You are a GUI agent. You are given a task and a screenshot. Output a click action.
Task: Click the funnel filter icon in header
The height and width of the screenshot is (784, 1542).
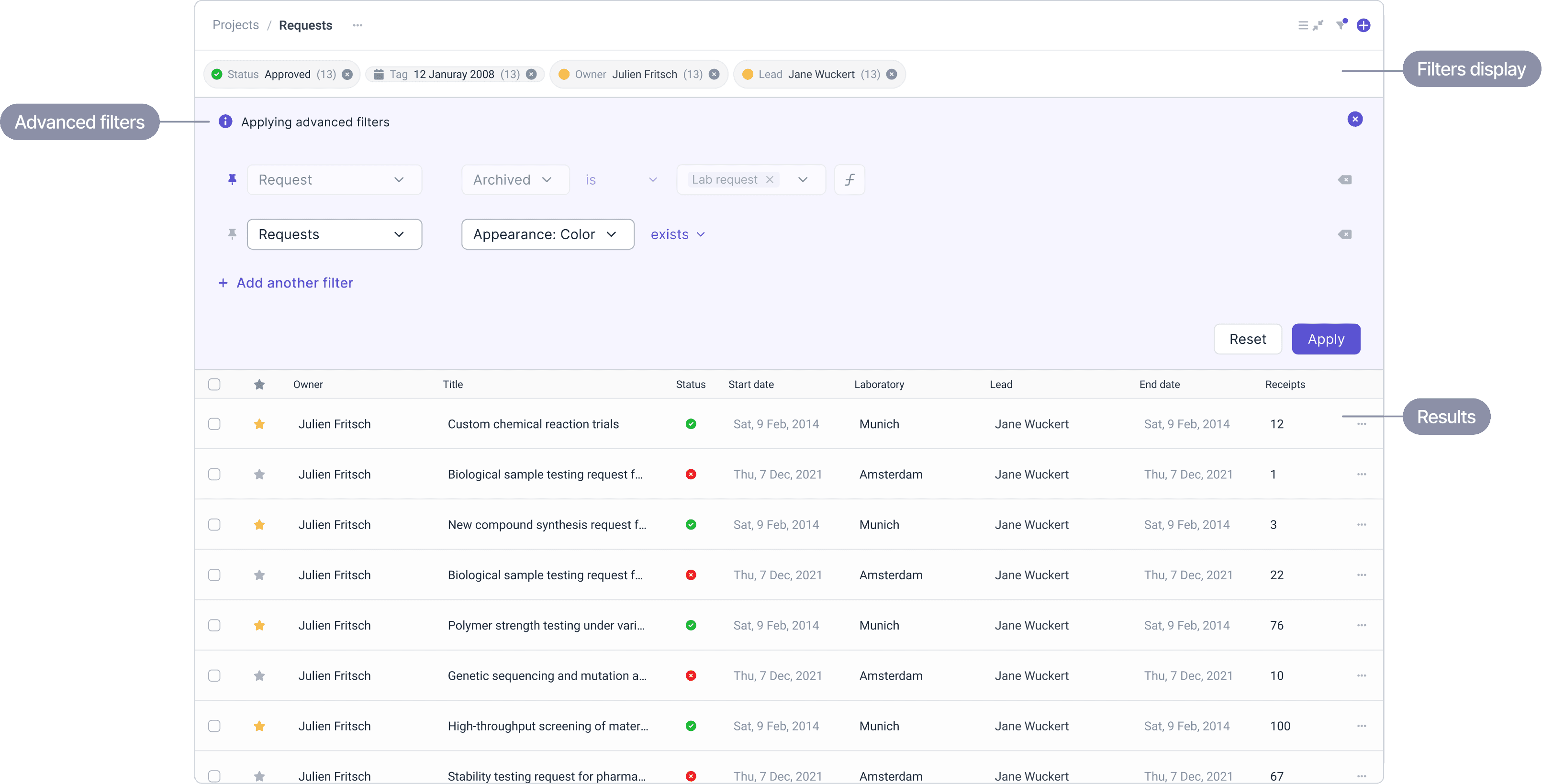(1341, 25)
